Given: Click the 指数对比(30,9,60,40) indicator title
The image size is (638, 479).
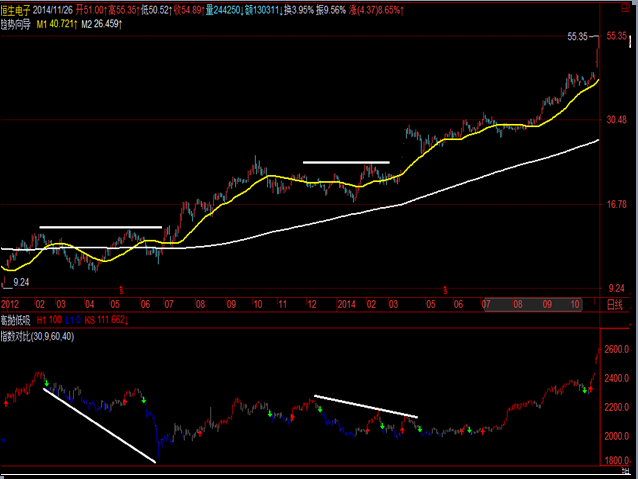Looking at the screenshot, I should [x=37, y=336].
